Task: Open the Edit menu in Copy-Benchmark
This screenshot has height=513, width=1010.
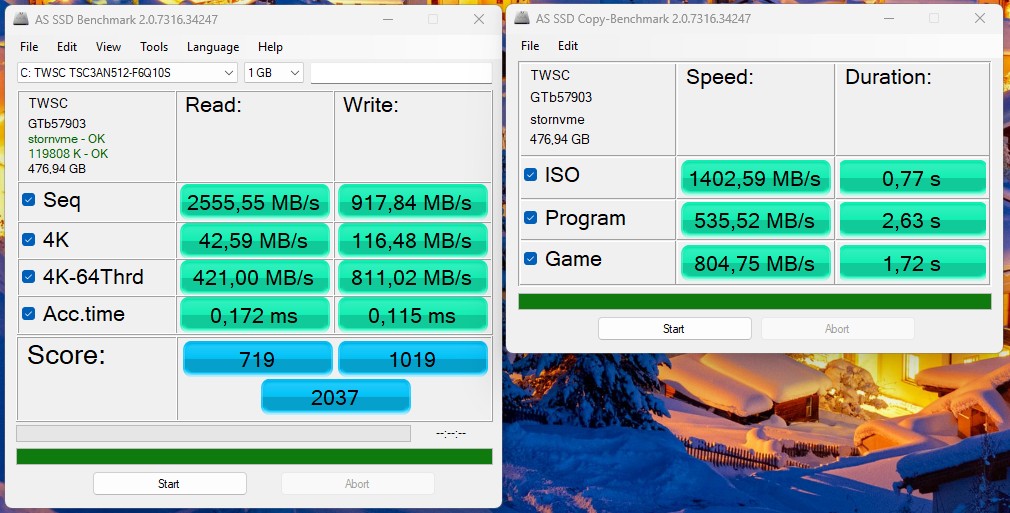Action: point(568,46)
